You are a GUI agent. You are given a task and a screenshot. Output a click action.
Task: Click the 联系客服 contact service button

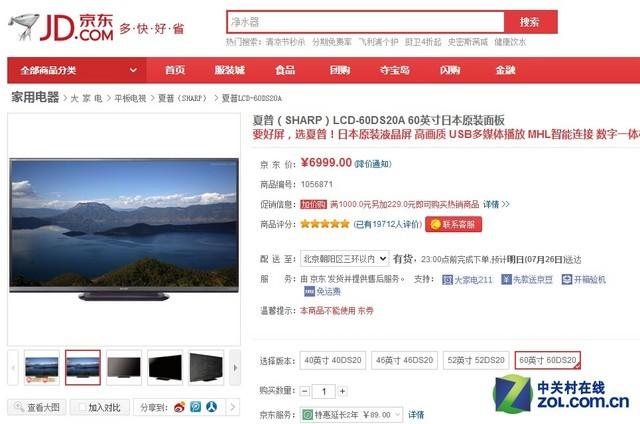click(x=453, y=224)
